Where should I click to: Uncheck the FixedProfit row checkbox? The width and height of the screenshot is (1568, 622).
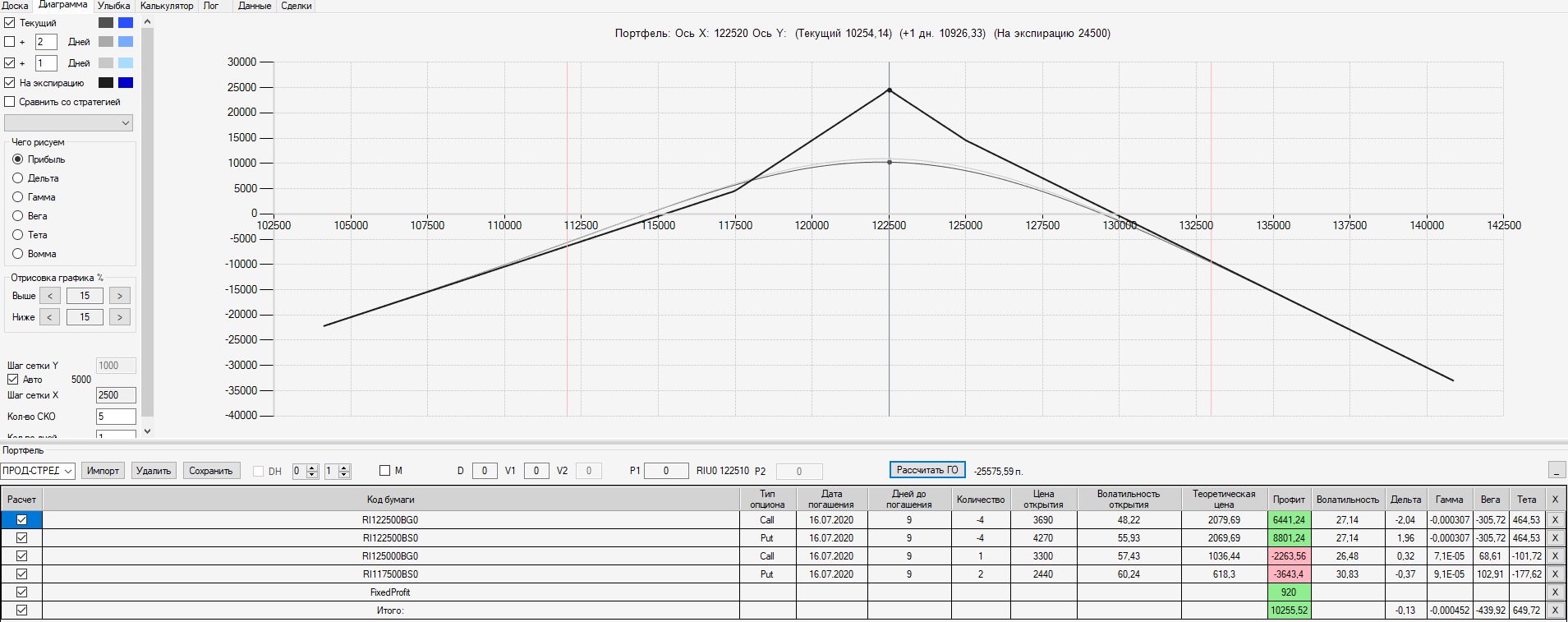coord(22,592)
